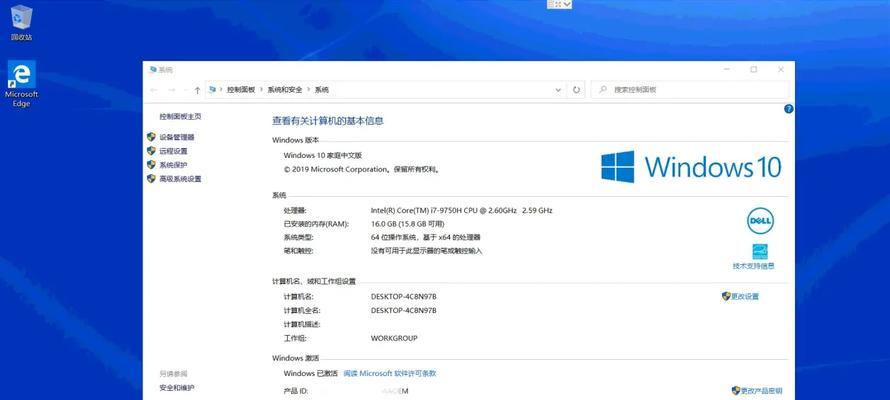This screenshot has height=400, width=890.
Task: Select the 16.0 GB RAM value
Action: (408, 224)
